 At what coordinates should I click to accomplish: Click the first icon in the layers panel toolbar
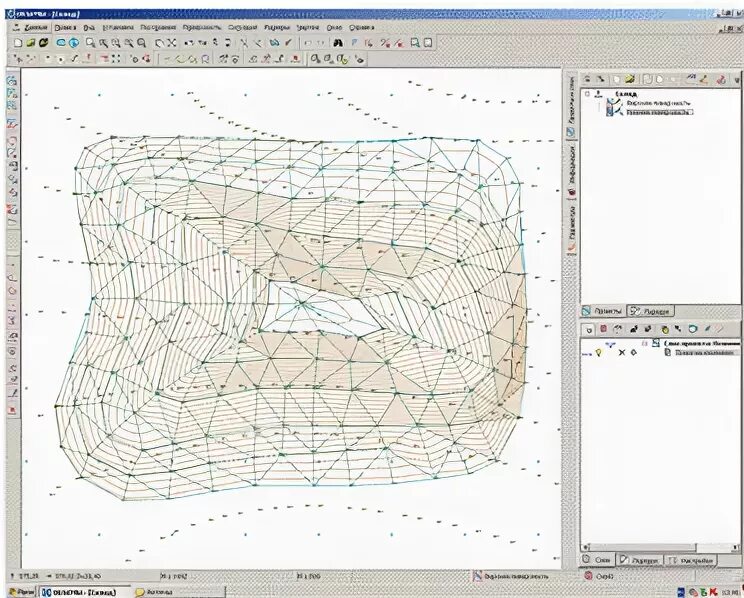589,329
